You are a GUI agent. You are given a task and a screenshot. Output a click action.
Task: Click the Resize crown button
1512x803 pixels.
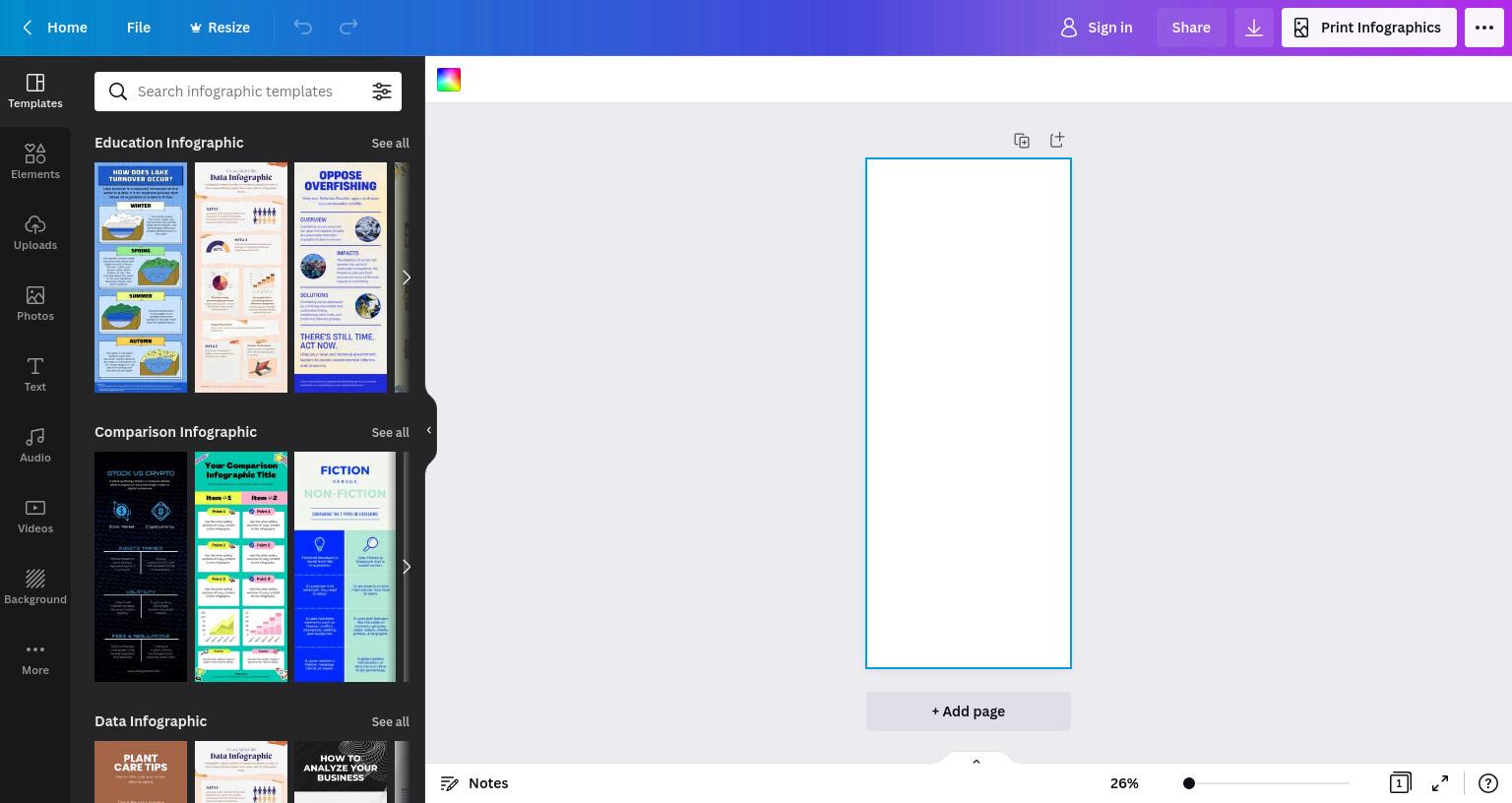pyautogui.click(x=220, y=28)
